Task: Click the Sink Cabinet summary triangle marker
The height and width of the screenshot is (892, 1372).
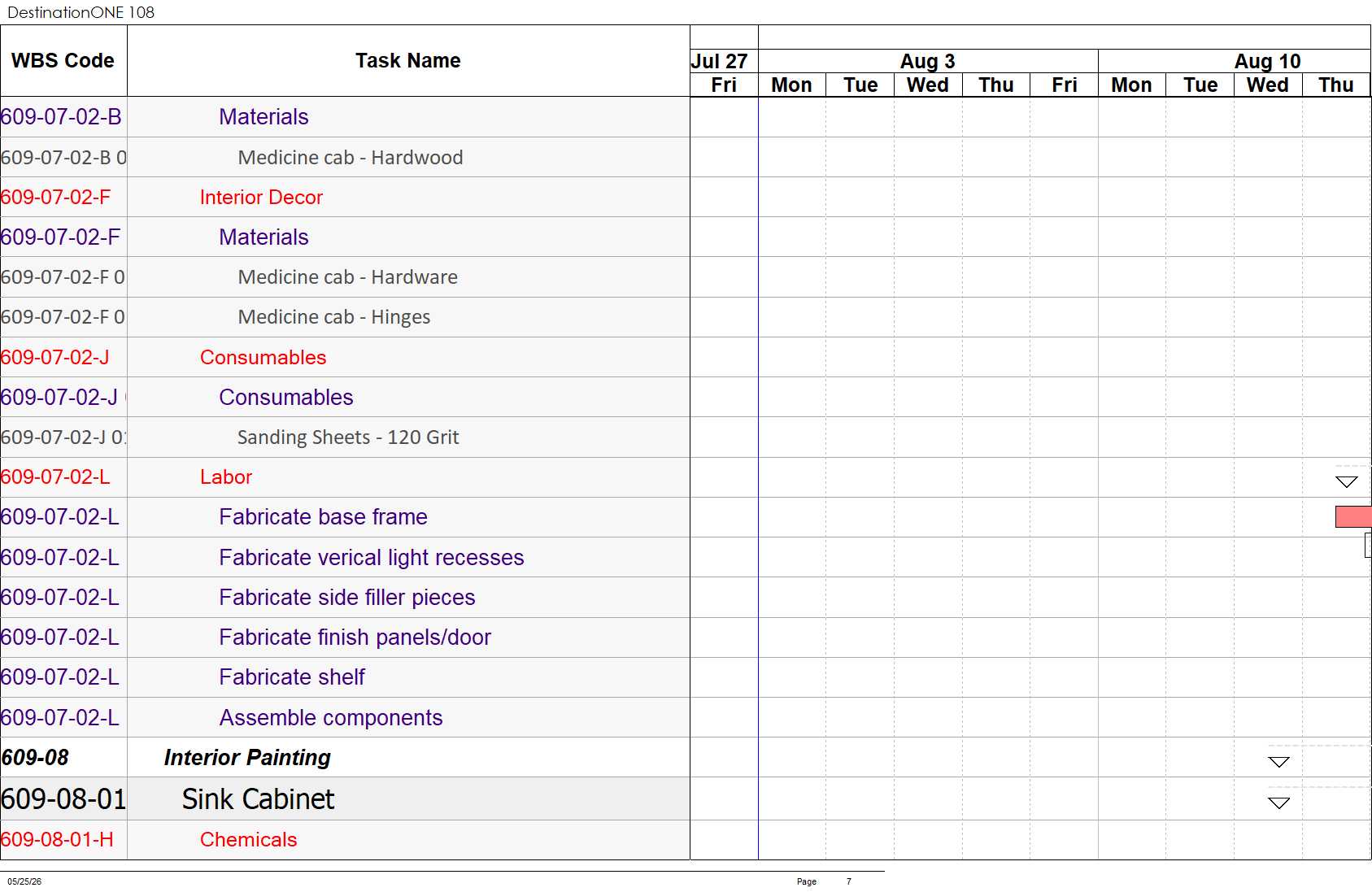Action: click(1279, 803)
